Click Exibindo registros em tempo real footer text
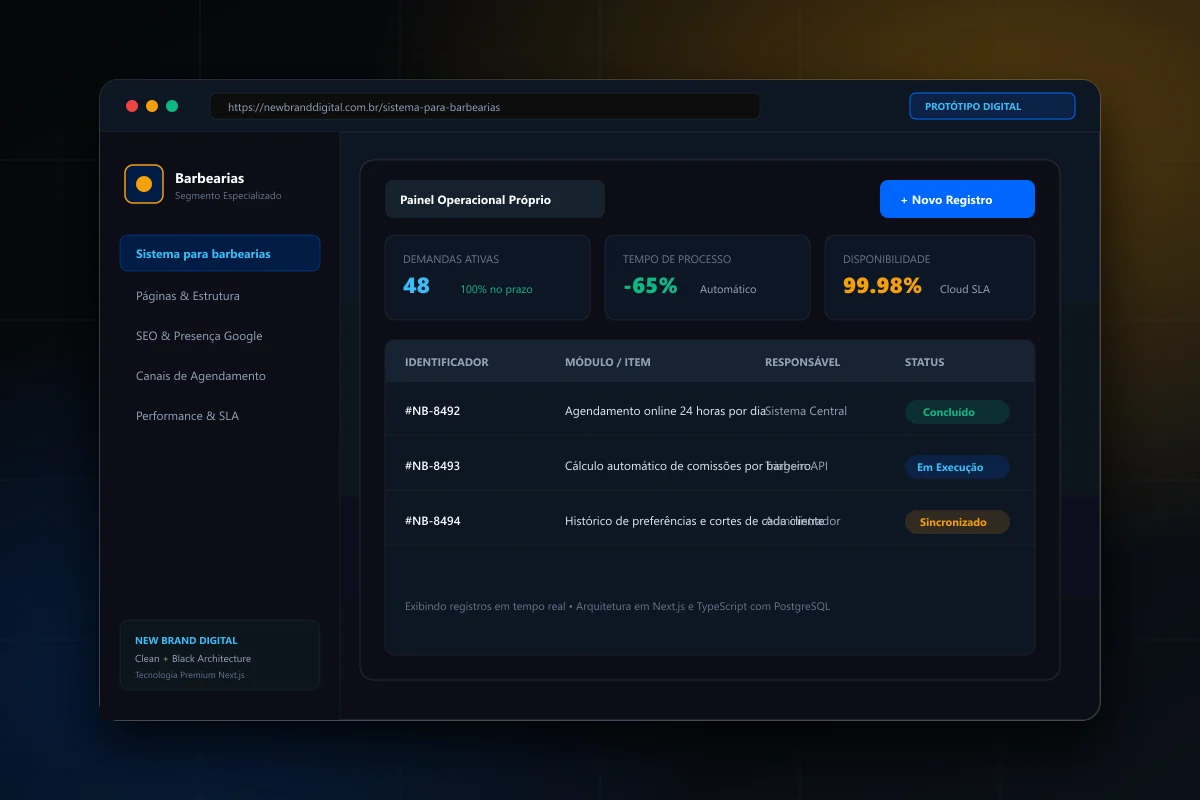 (x=617, y=606)
